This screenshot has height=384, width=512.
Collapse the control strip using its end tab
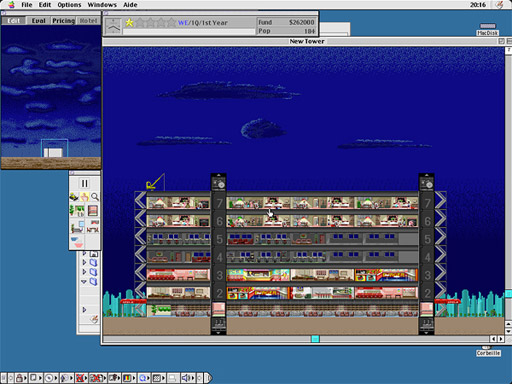tap(208, 378)
